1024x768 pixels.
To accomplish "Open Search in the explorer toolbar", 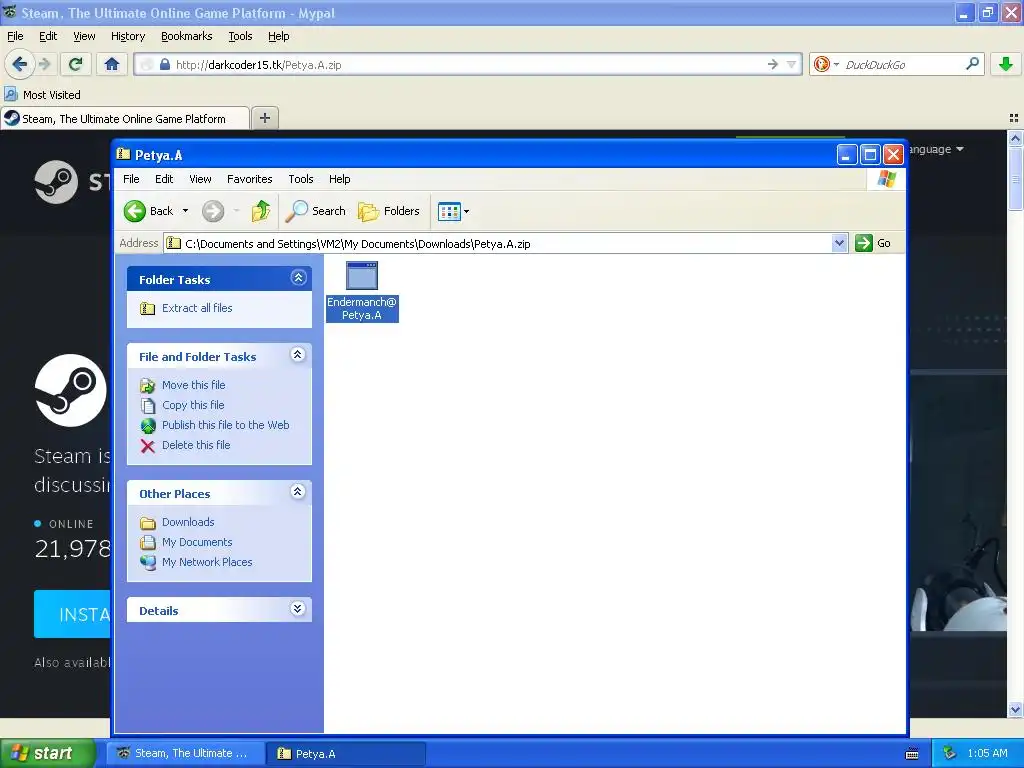I will click(316, 211).
